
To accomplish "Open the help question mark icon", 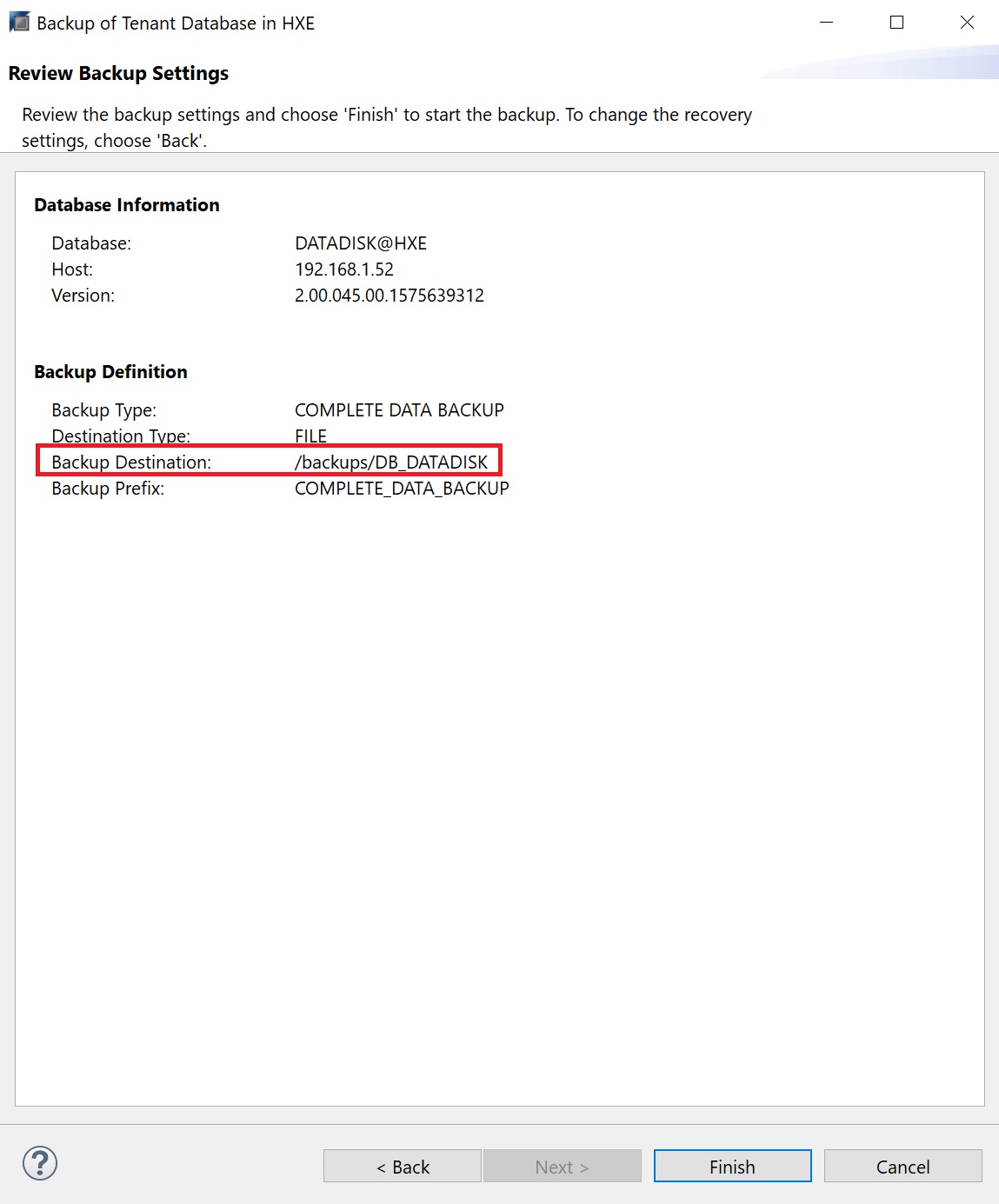I will (40, 1163).
